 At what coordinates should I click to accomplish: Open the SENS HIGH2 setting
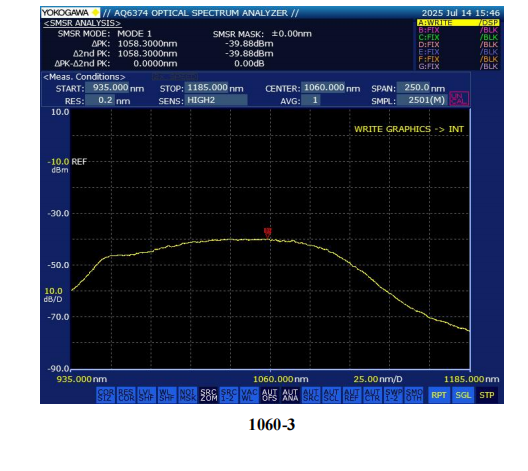coord(216,100)
